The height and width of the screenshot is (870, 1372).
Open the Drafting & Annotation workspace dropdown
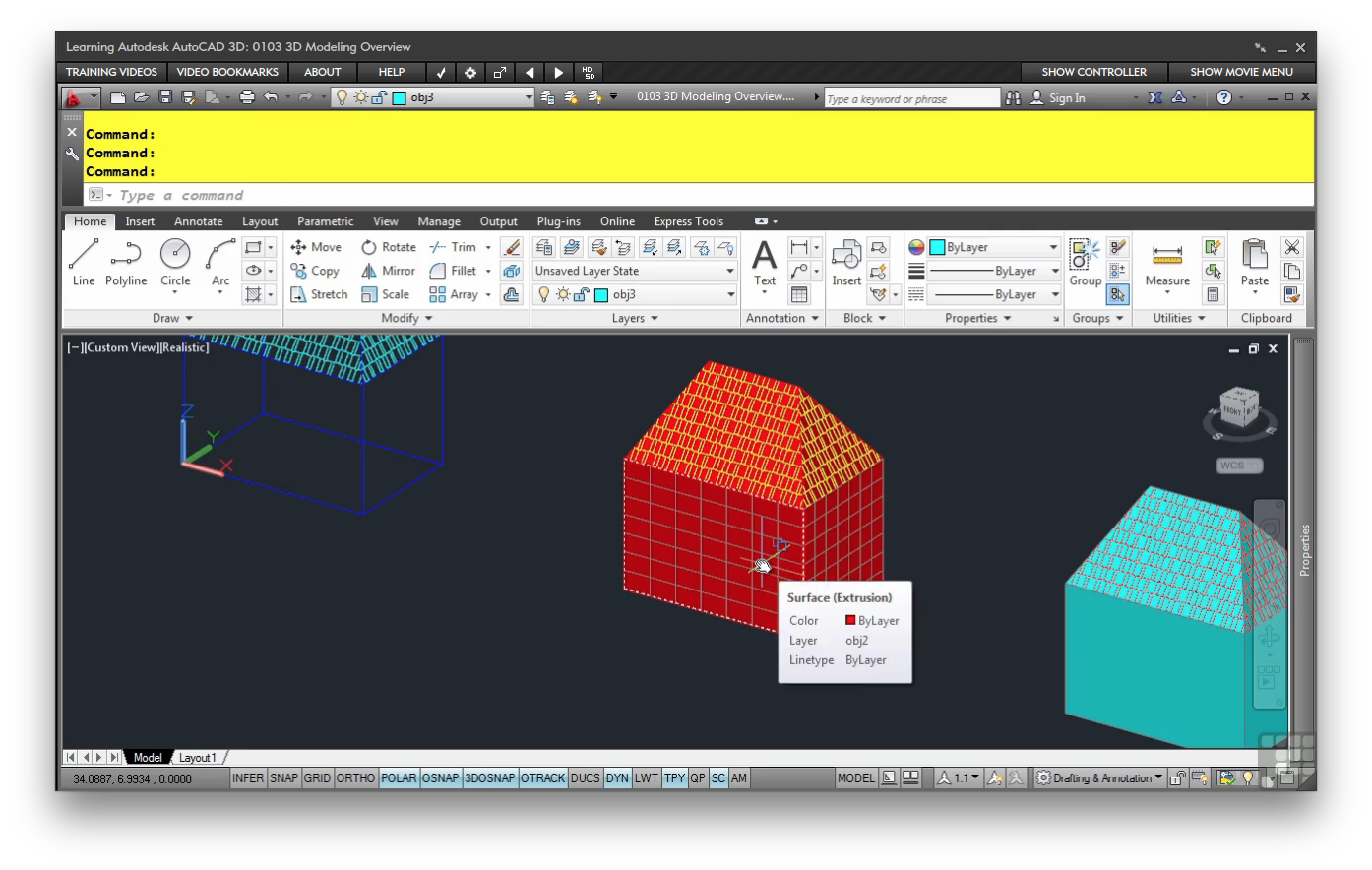point(1099,777)
